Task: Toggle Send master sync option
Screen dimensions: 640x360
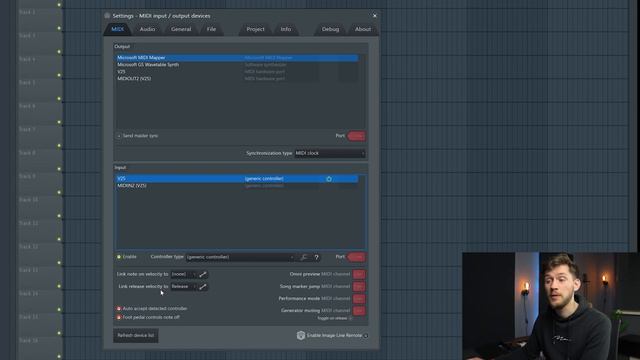Action: point(137,136)
